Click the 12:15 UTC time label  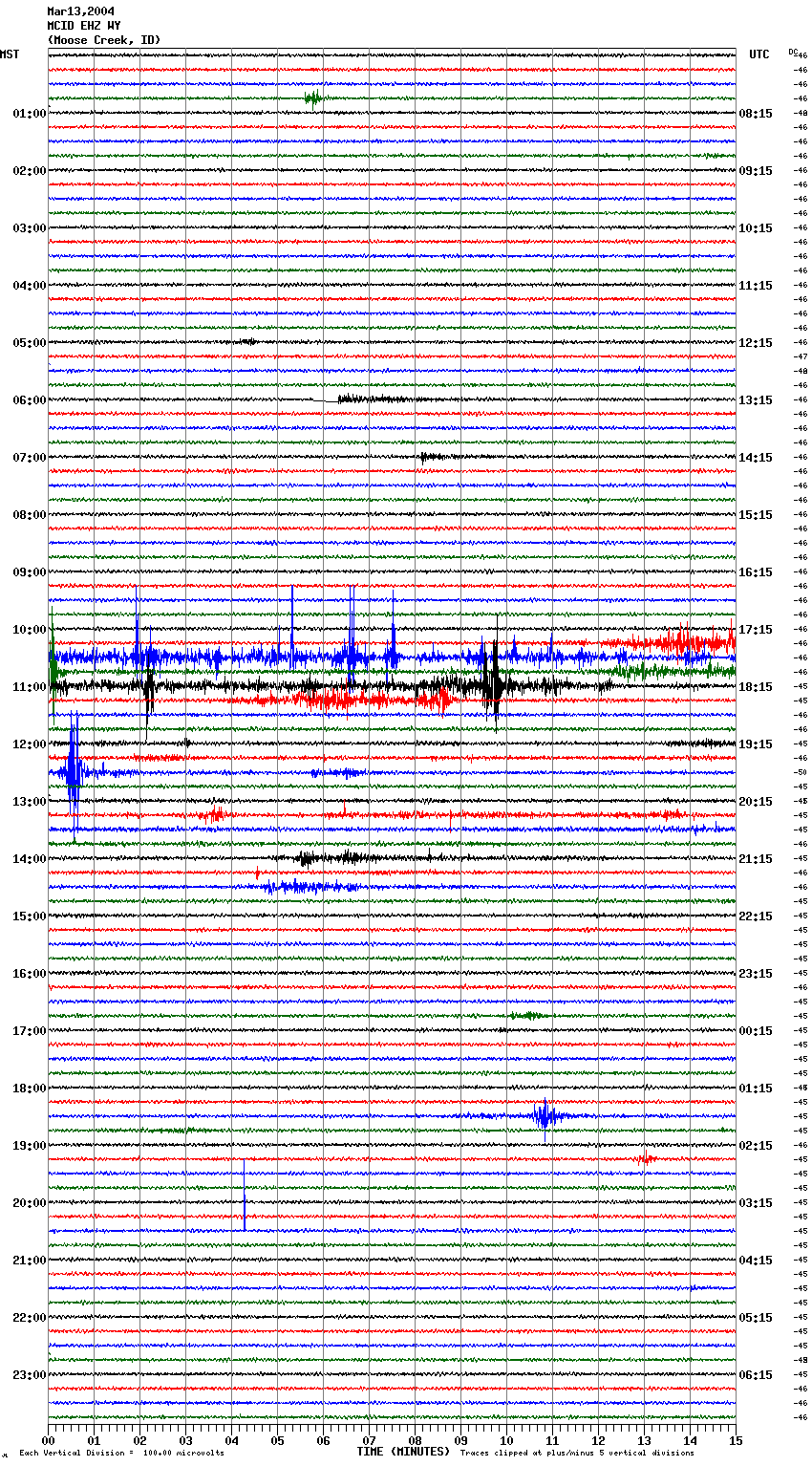tap(756, 343)
